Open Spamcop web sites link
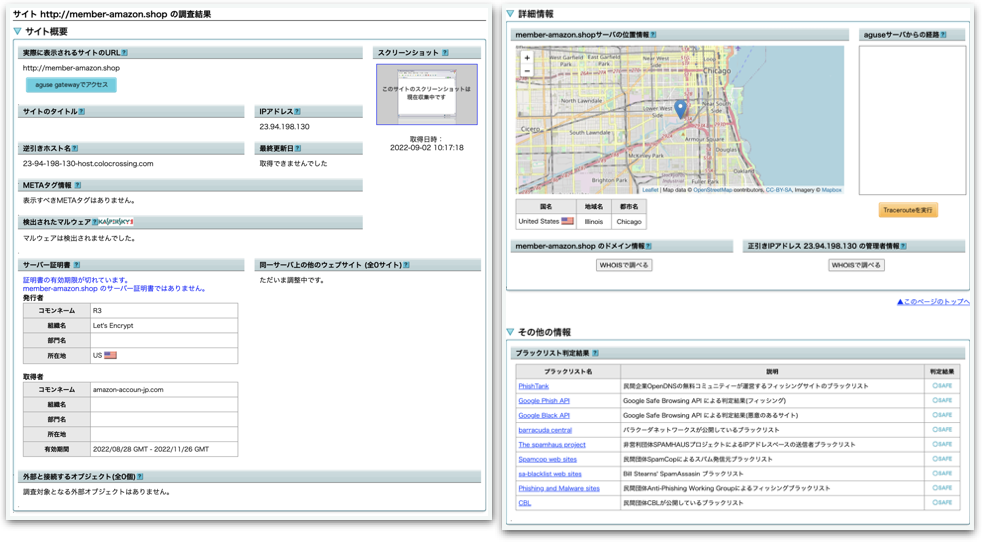 tap(547, 459)
